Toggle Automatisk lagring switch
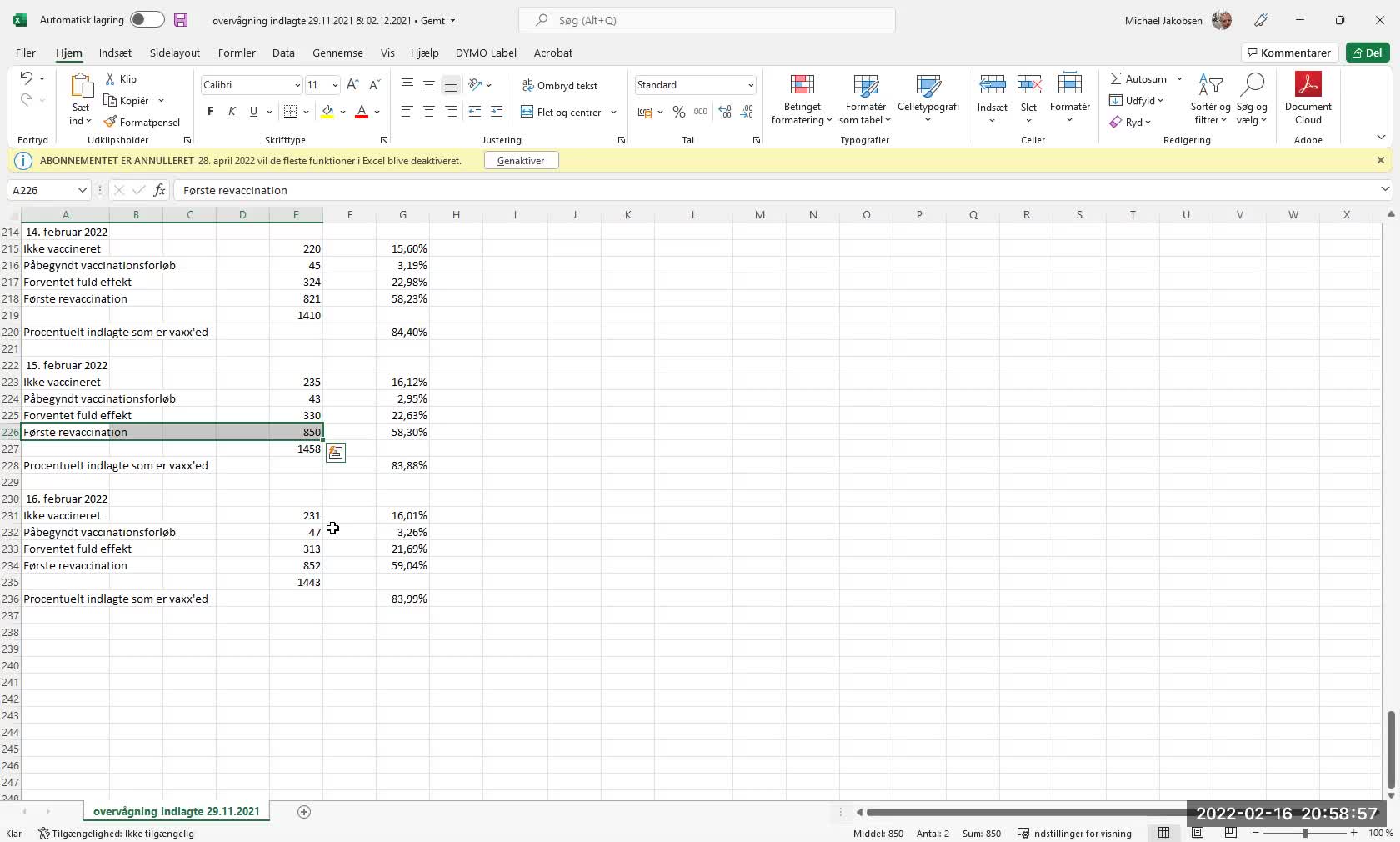 [x=147, y=20]
